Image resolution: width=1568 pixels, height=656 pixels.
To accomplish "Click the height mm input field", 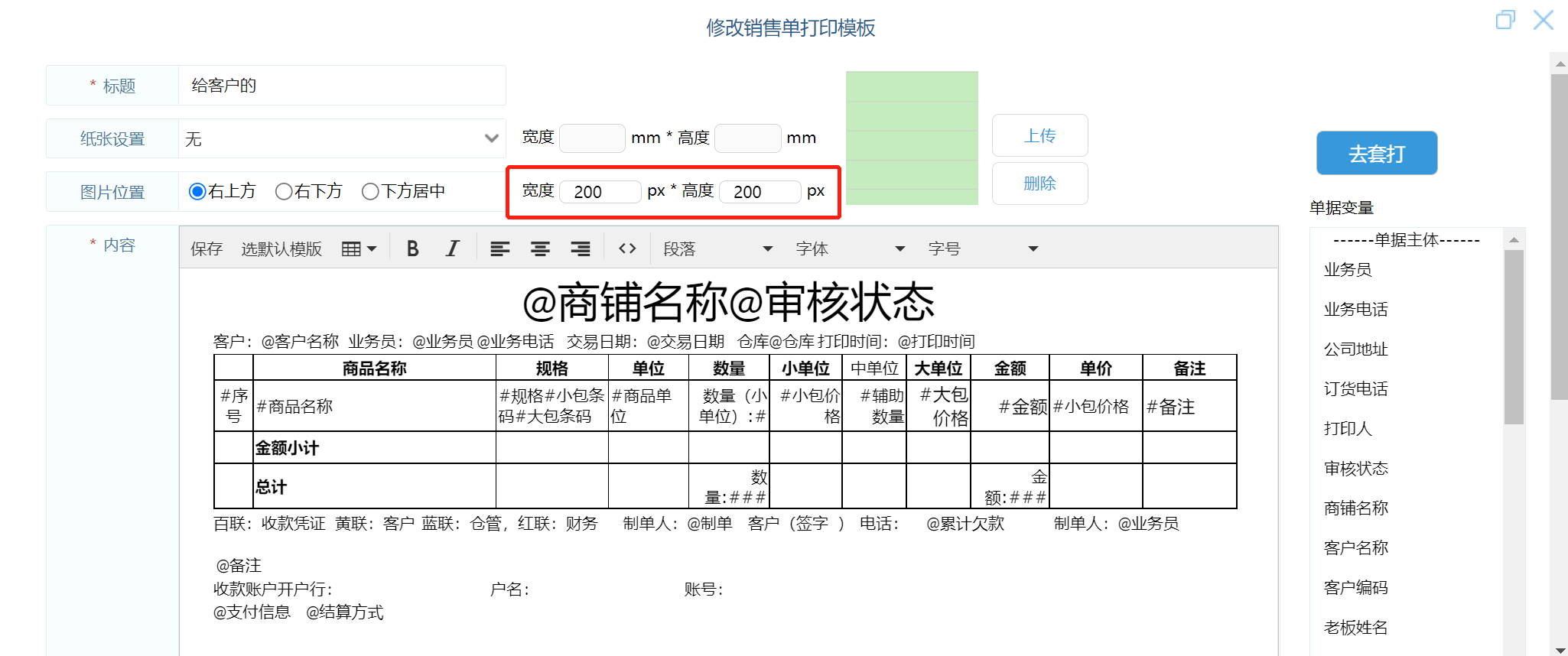I will pyautogui.click(x=747, y=138).
